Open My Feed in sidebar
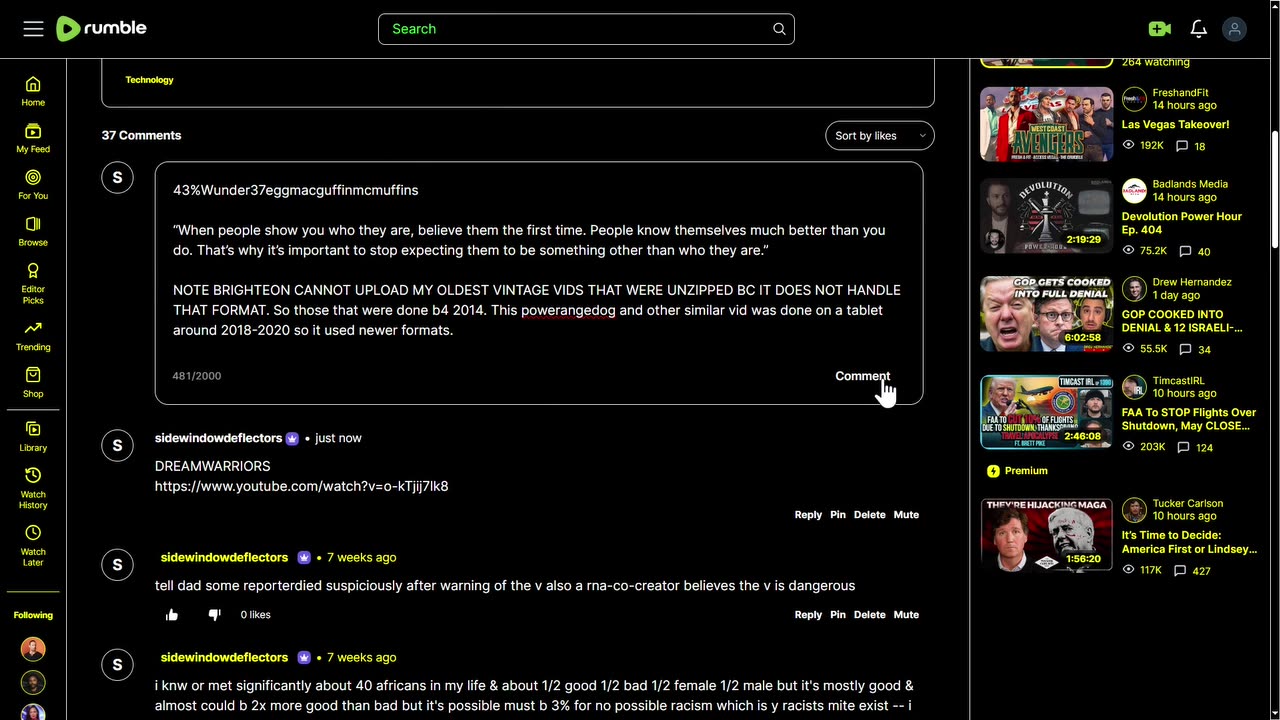Screen dimensions: 1280x720 (33, 138)
